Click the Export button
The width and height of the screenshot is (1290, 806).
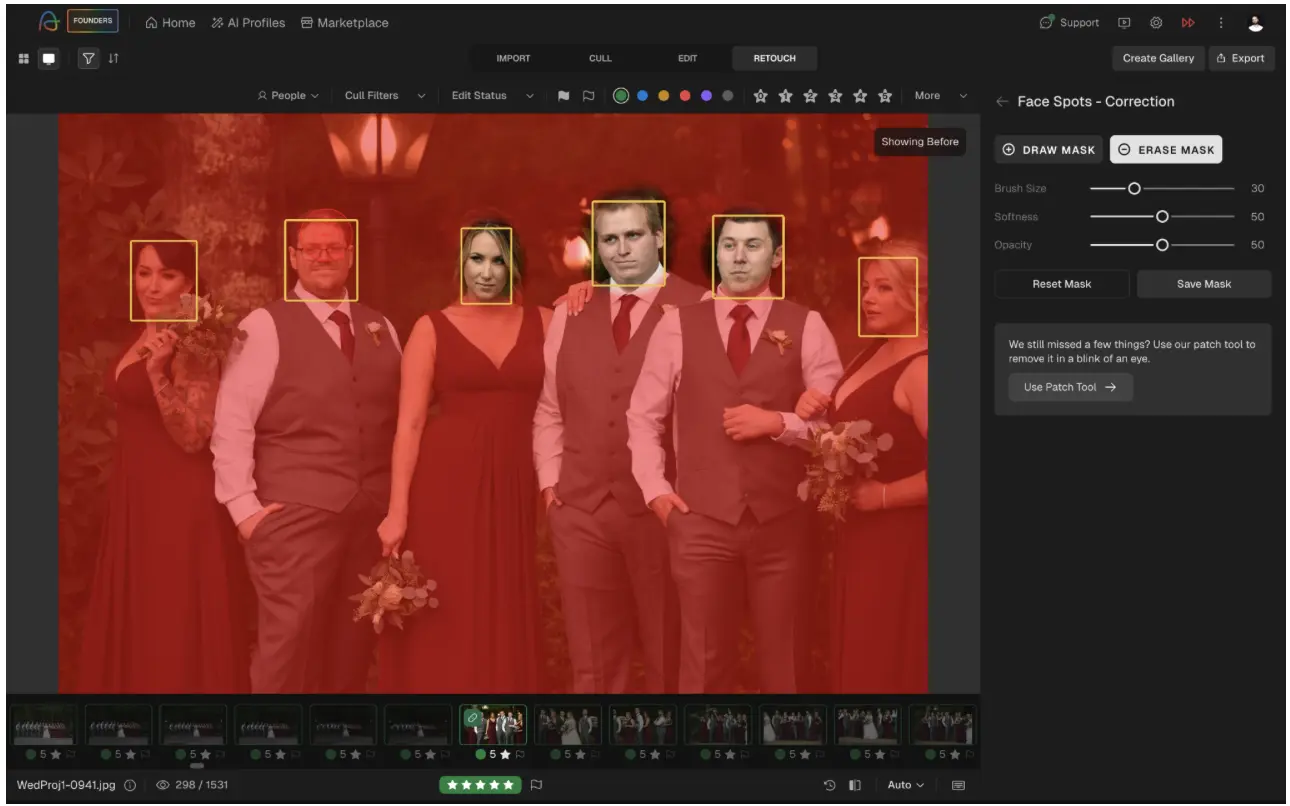1241,58
